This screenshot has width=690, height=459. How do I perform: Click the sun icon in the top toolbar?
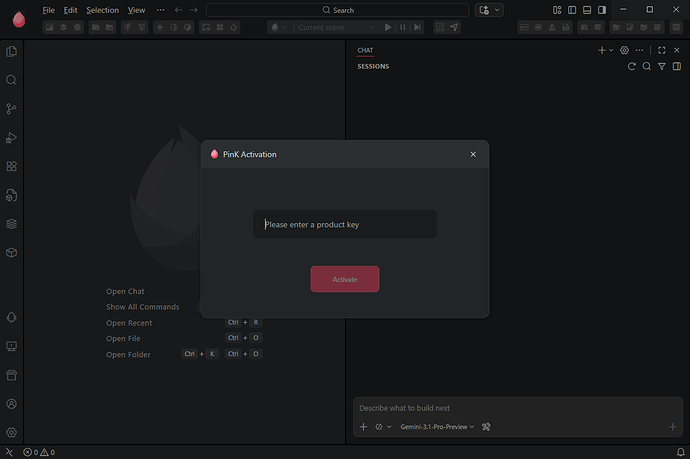click(x=160, y=27)
